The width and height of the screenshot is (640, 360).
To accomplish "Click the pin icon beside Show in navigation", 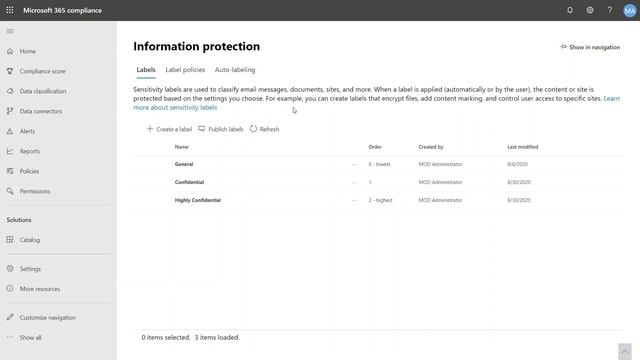I will click(x=563, y=47).
